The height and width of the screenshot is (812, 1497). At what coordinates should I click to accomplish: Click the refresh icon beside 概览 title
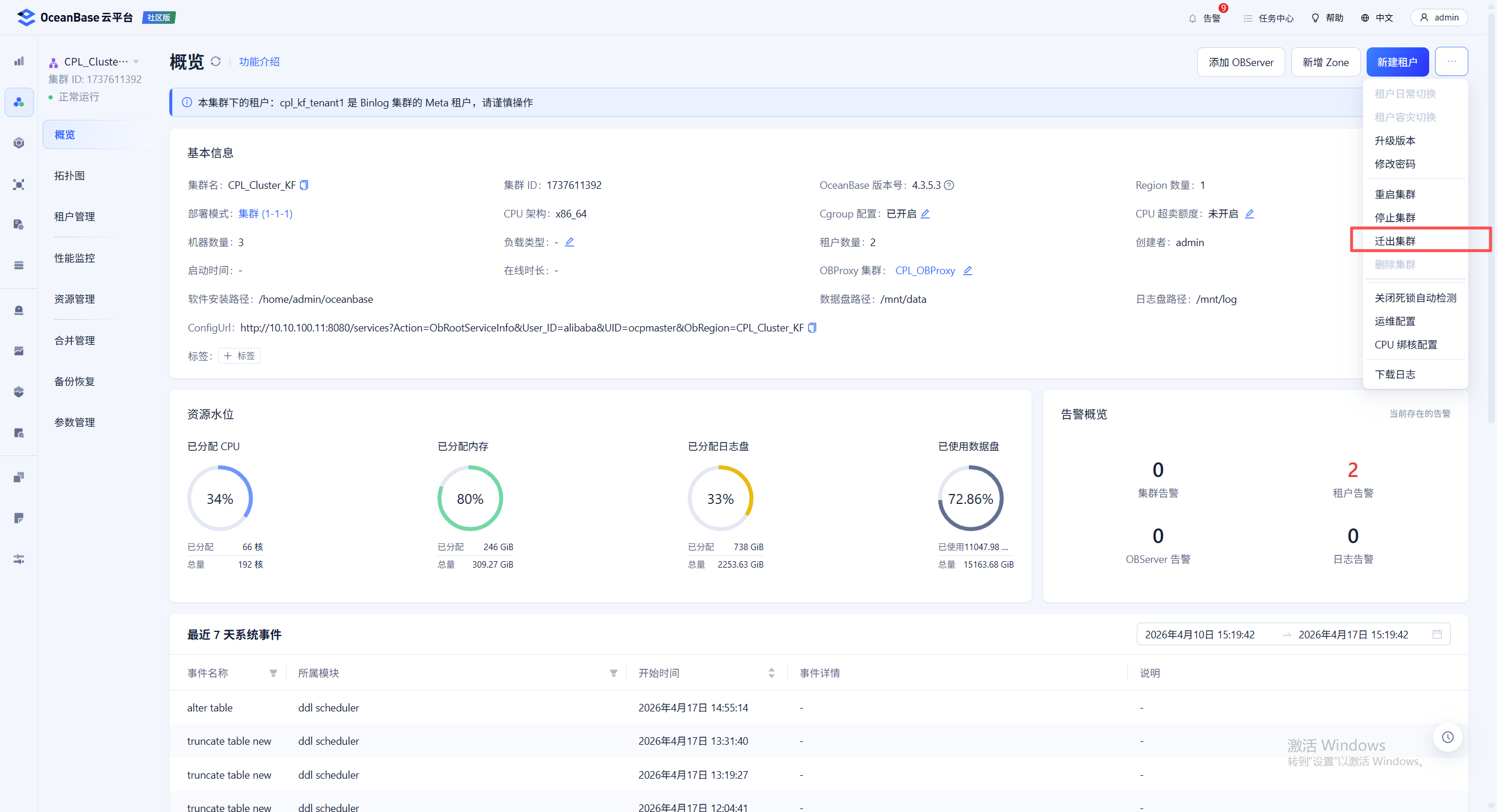coord(216,61)
